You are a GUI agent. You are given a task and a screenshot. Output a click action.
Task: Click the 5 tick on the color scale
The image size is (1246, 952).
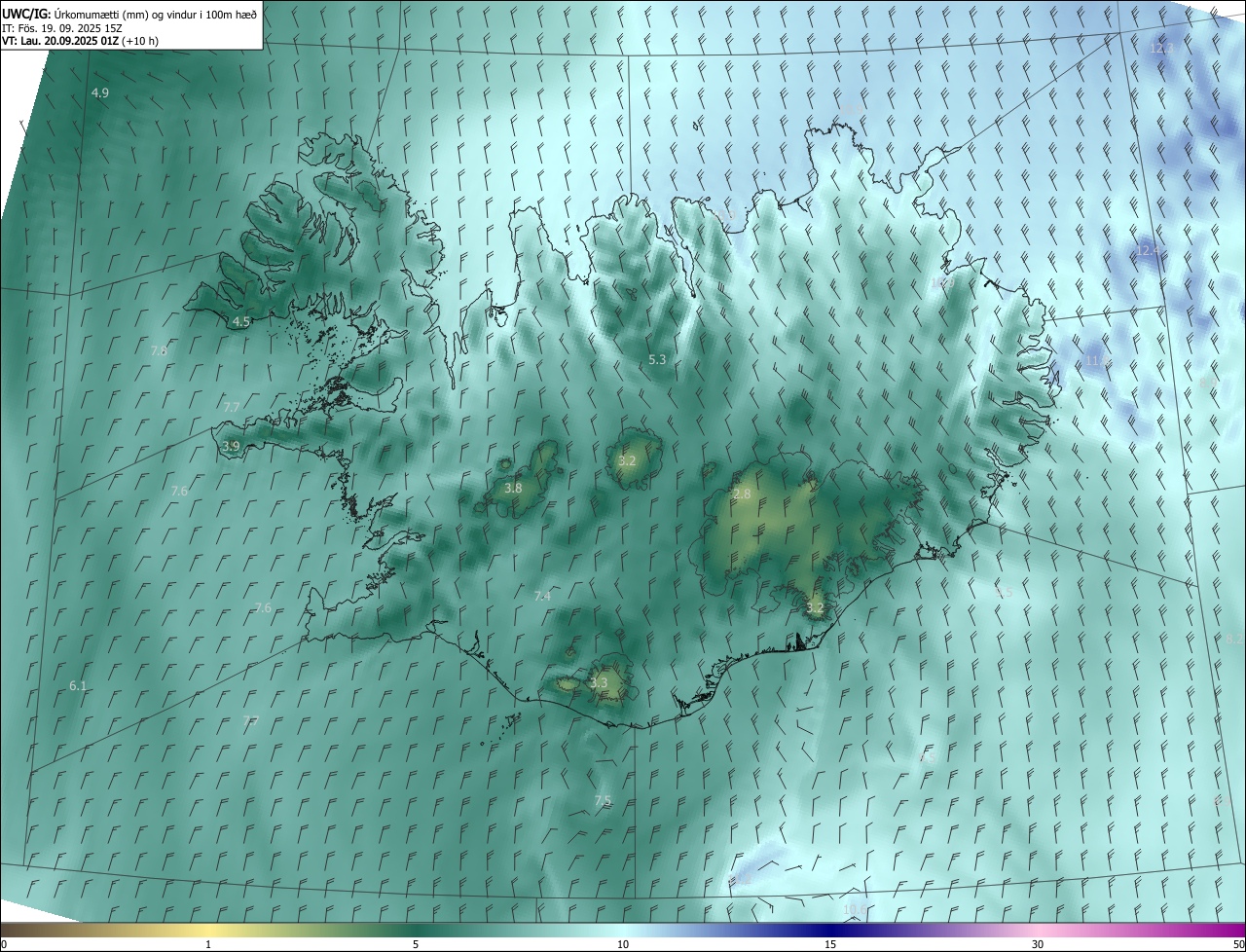click(416, 945)
